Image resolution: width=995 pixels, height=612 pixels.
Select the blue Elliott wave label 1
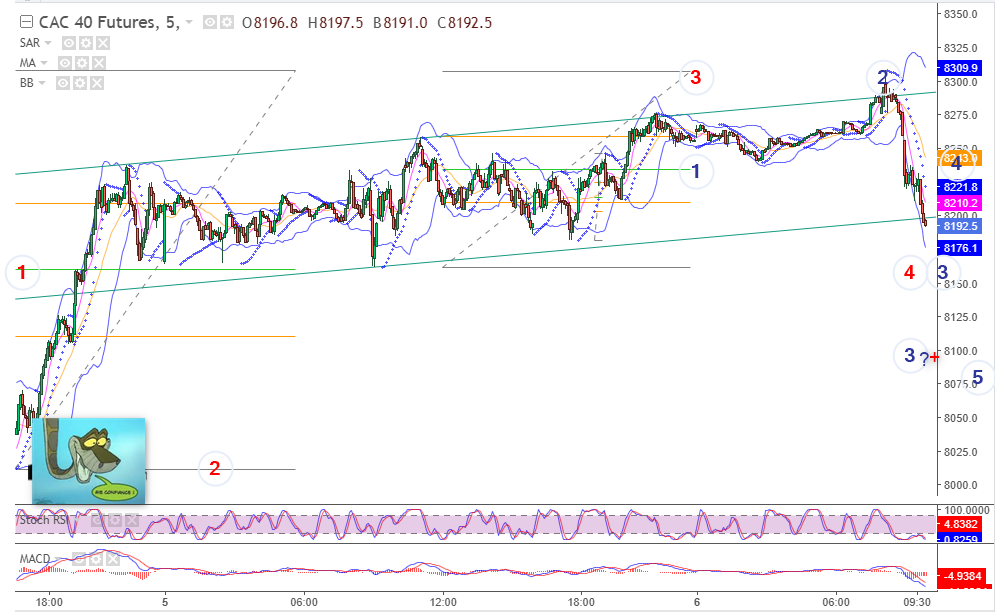(695, 171)
